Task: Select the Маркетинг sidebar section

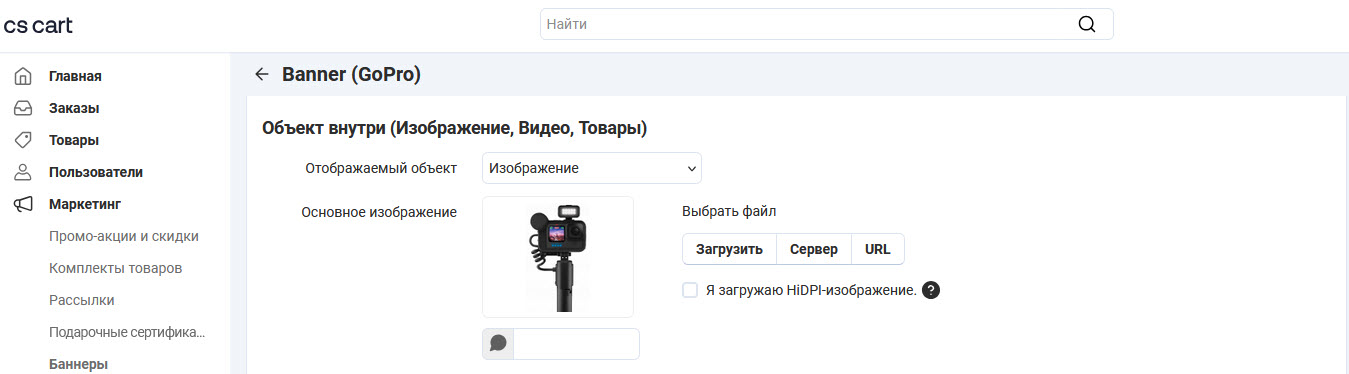Action: tap(85, 204)
